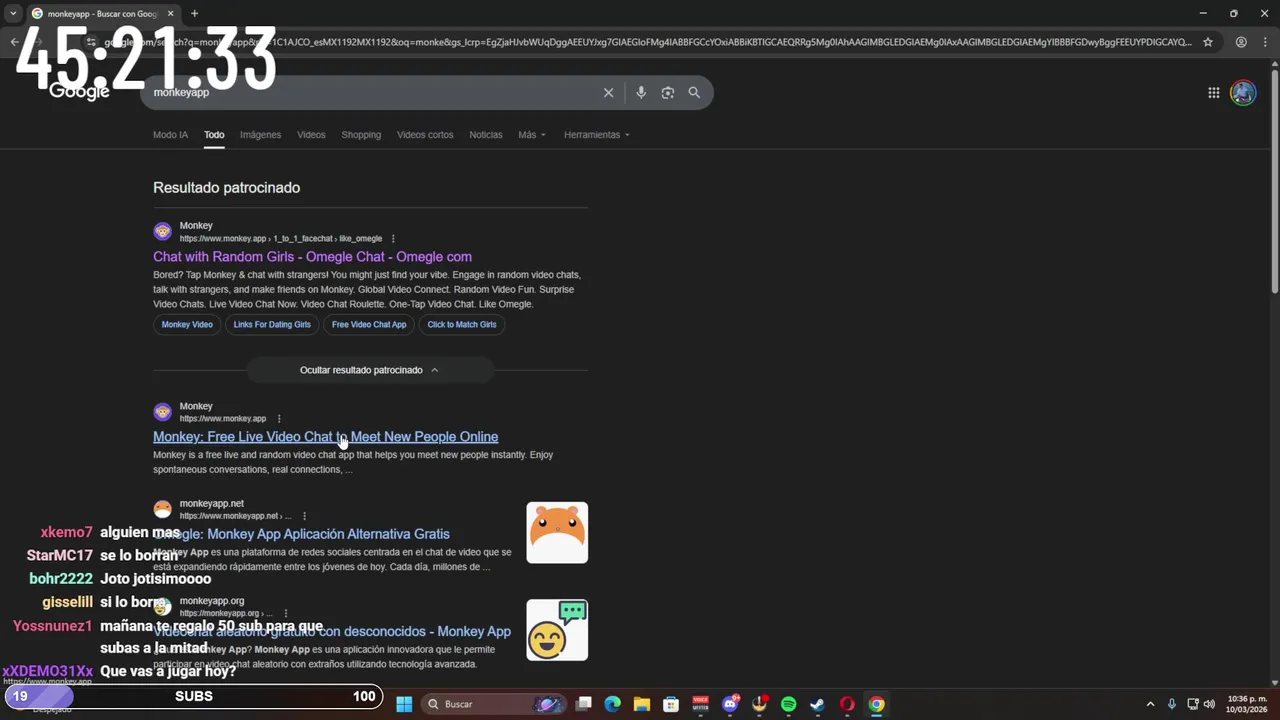Collapse with Ocultar resultado patrocinado
The width and height of the screenshot is (1280, 720).
370,370
